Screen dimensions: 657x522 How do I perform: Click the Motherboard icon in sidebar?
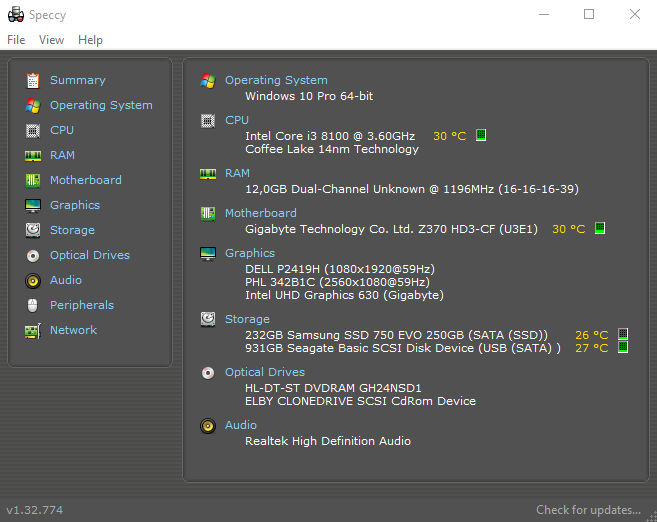point(33,181)
